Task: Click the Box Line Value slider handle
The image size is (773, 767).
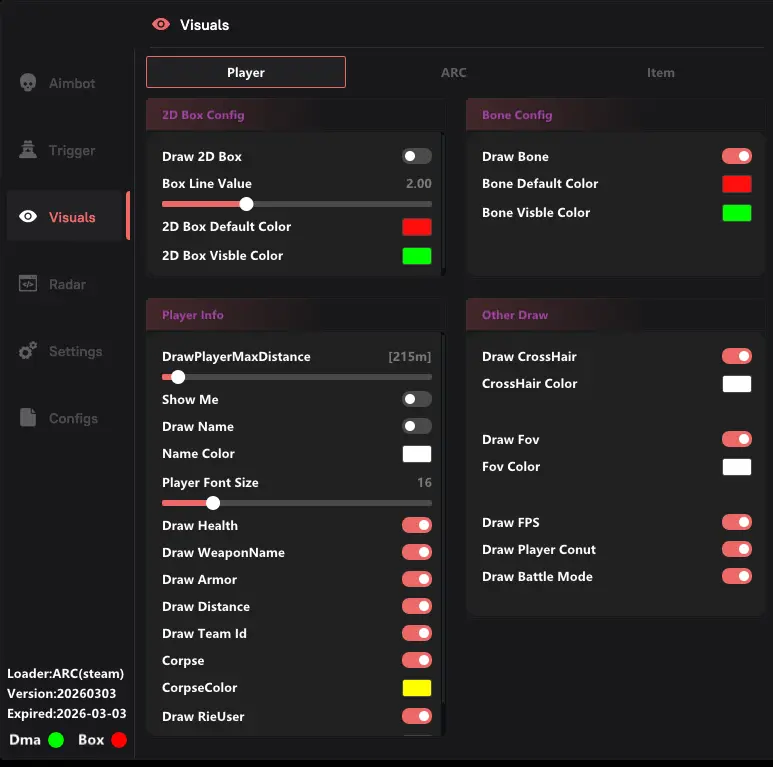Action: click(x=247, y=204)
